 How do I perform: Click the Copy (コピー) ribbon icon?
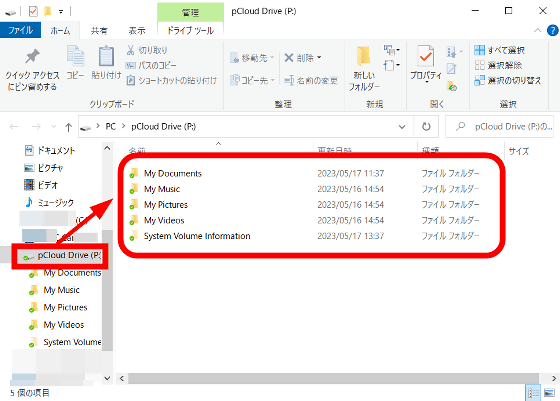coord(75,56)
